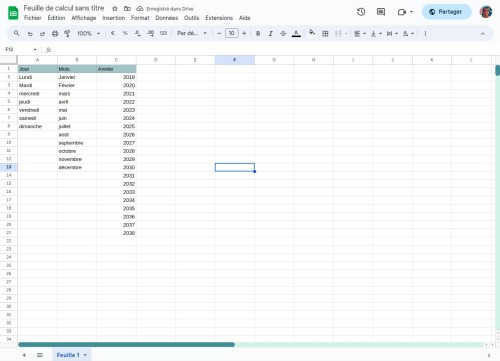Open name box dropdown arrow
This screenshot has height=361, width=500.
(35, 49)
